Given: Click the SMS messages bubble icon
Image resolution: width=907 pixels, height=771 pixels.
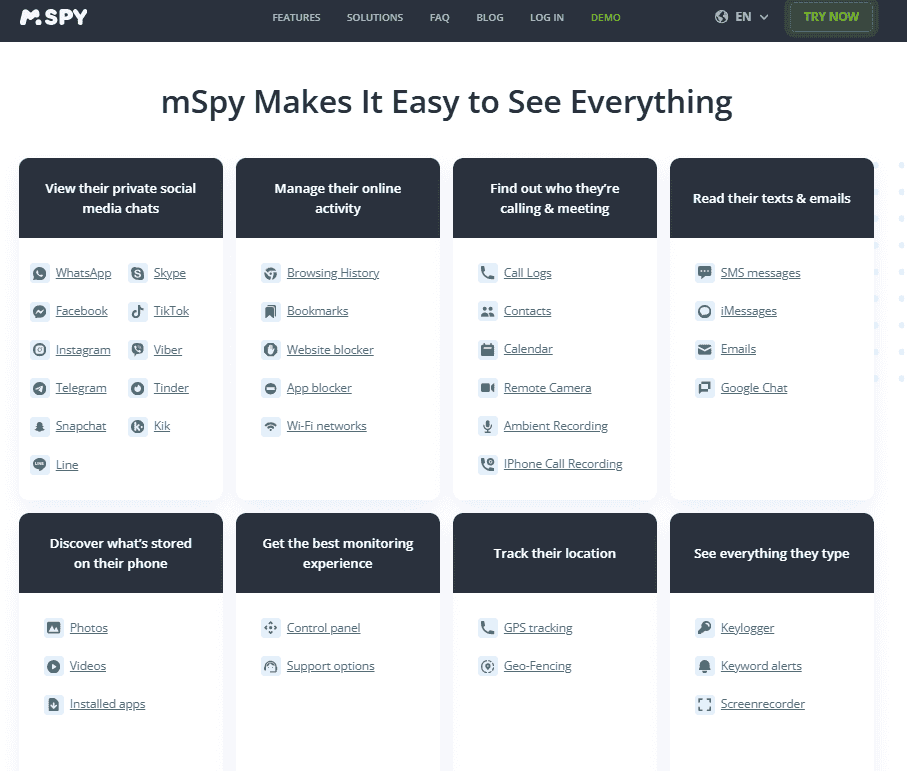Looking at the screenshot, I should pyautogui.click(x=705, y=272).
